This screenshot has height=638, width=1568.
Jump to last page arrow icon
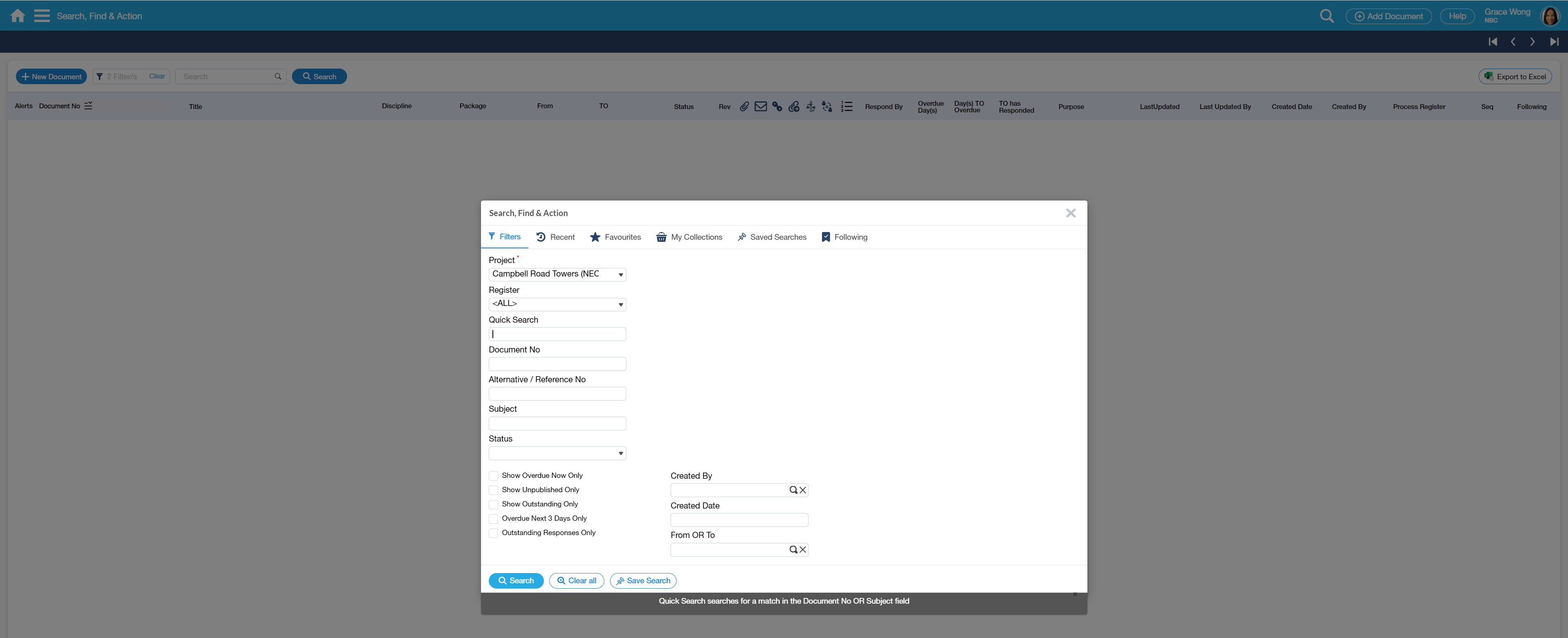coord(1554,42)
